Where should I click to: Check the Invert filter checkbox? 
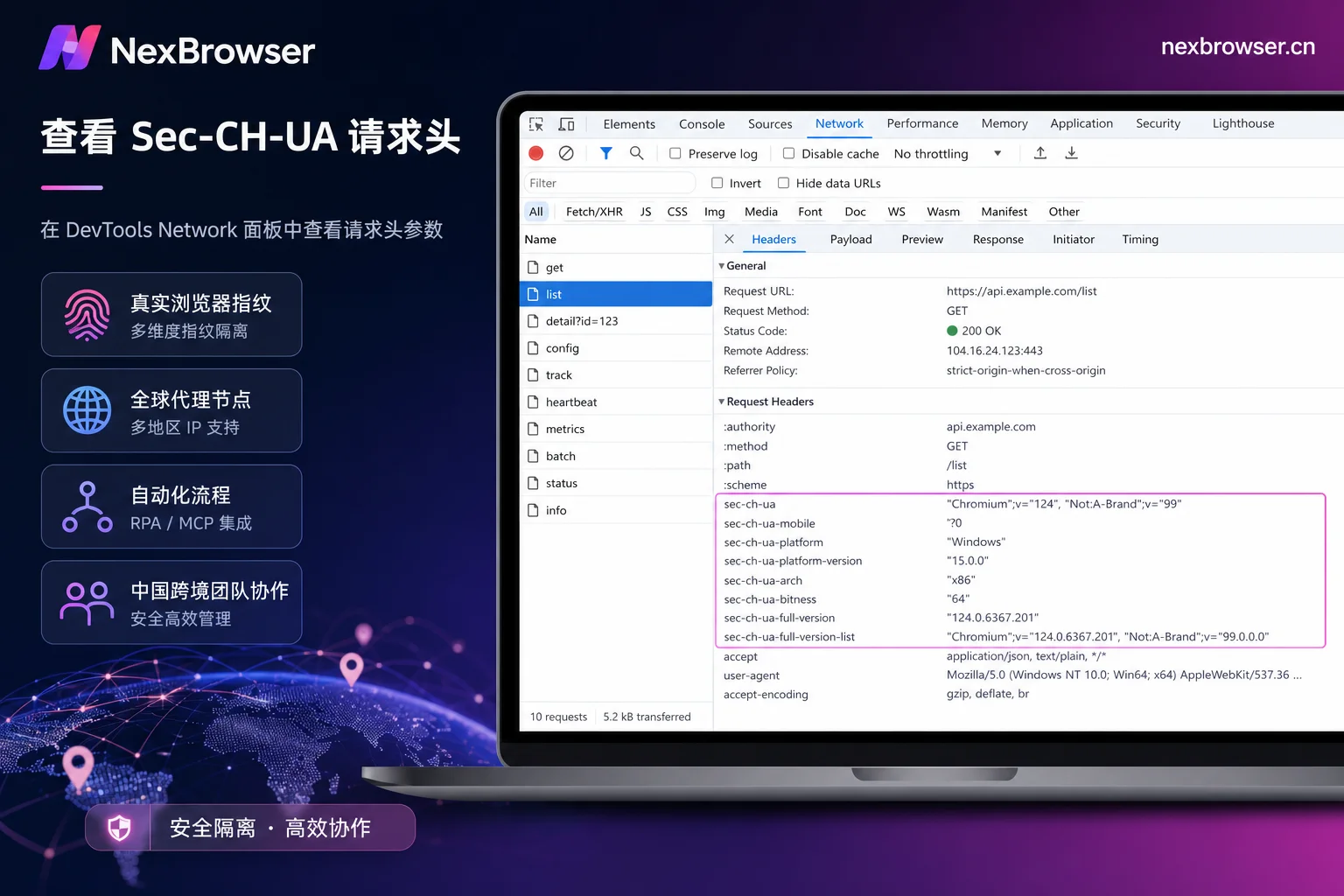click(717, 183)
